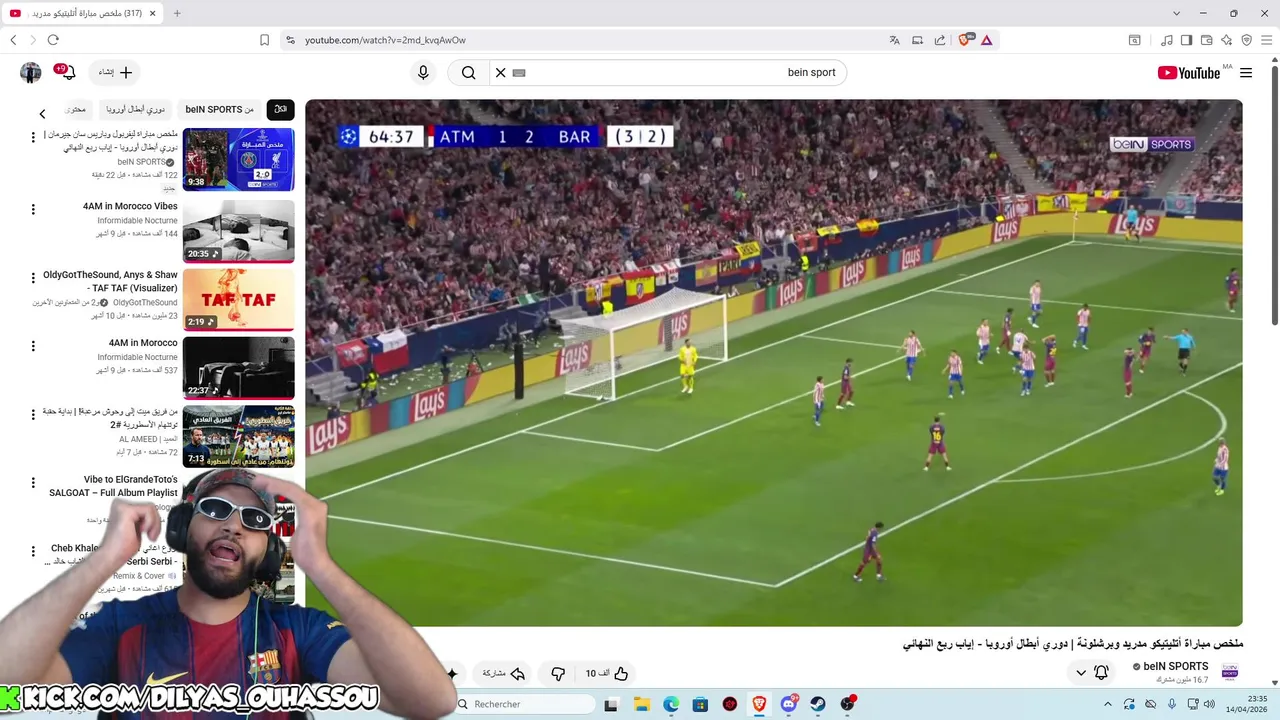The height and width of the screenshot is (720, 1280).
Task: Share this page from the address bar icon
Action: (x=940, y=40)
